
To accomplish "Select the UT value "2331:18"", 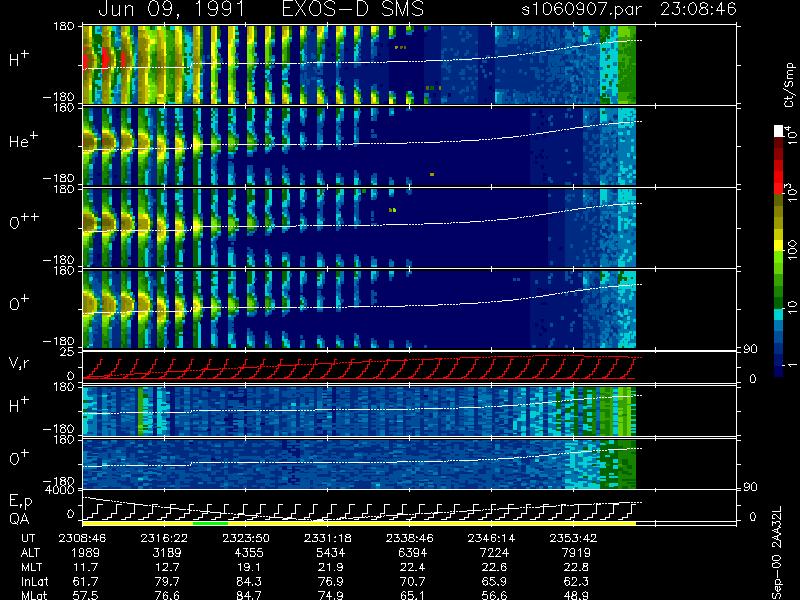I will click(328, 538).
